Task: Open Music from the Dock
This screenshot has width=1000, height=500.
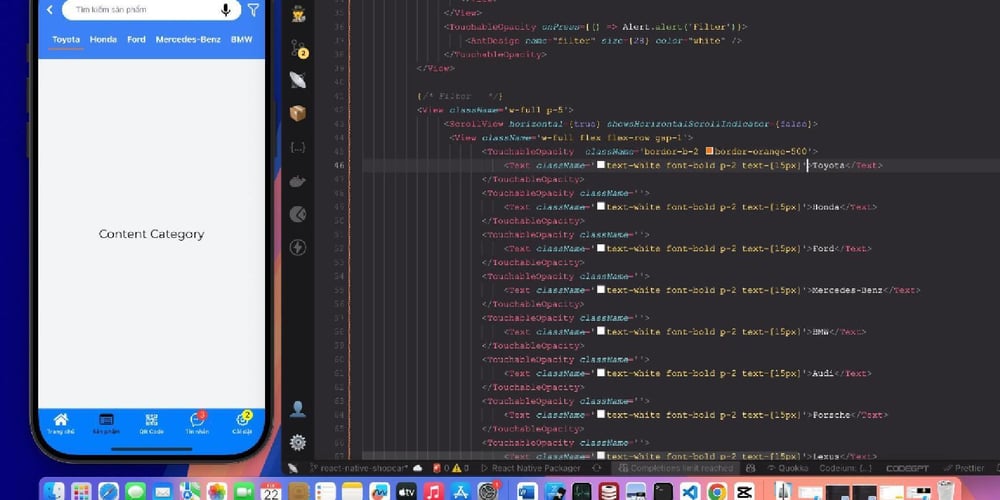Action: point(434,492)
